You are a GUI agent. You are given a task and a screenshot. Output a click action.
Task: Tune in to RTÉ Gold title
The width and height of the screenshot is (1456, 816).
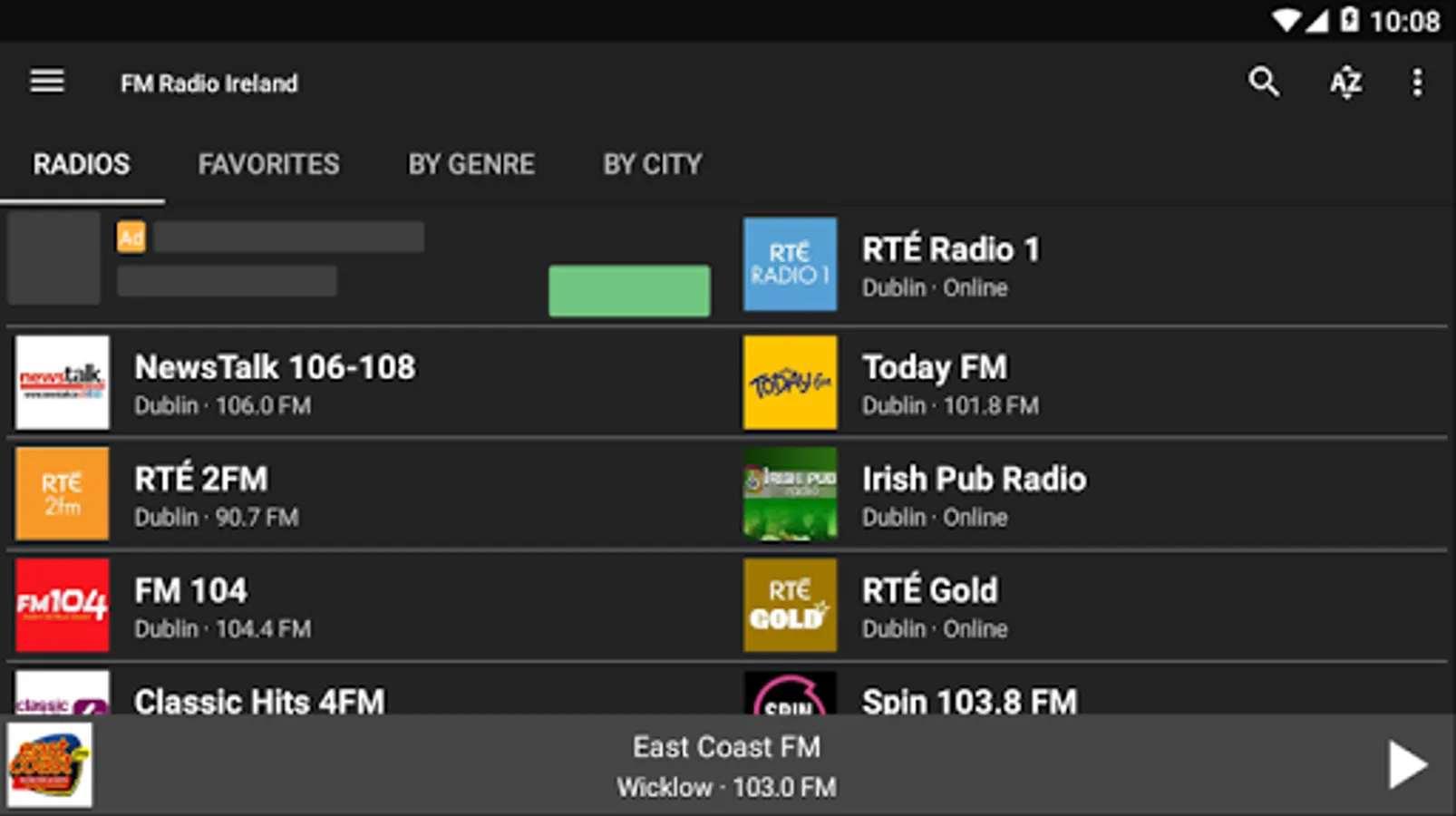(930, 589)
